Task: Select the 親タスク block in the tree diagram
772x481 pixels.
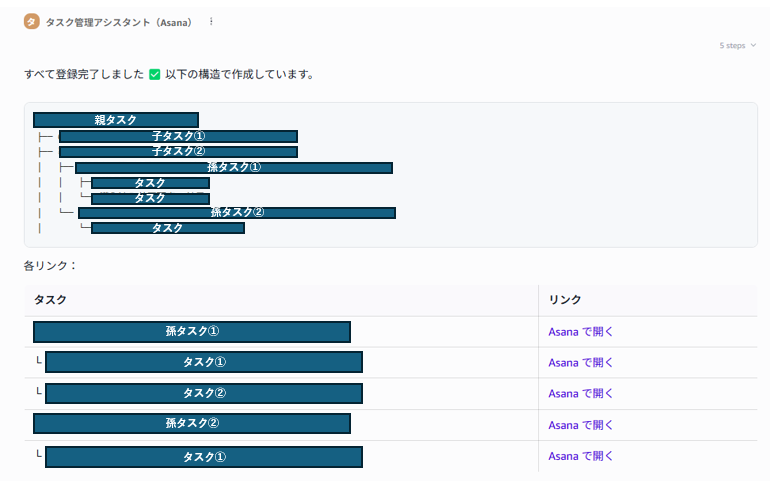Action: click(116, 120)
